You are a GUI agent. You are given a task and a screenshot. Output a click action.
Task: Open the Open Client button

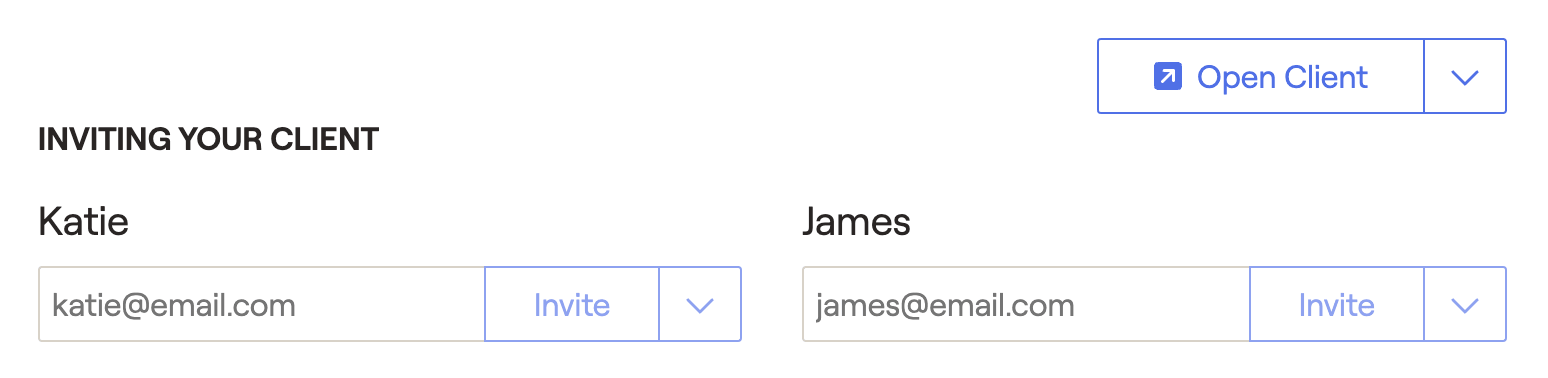[x=1261, y=76]
